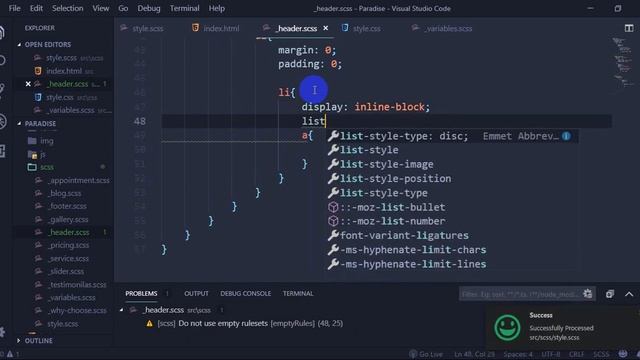Change UTF-8 encoding in status bar
The height and width of the screenshot is (360, 640).
[x=551, y=354]
